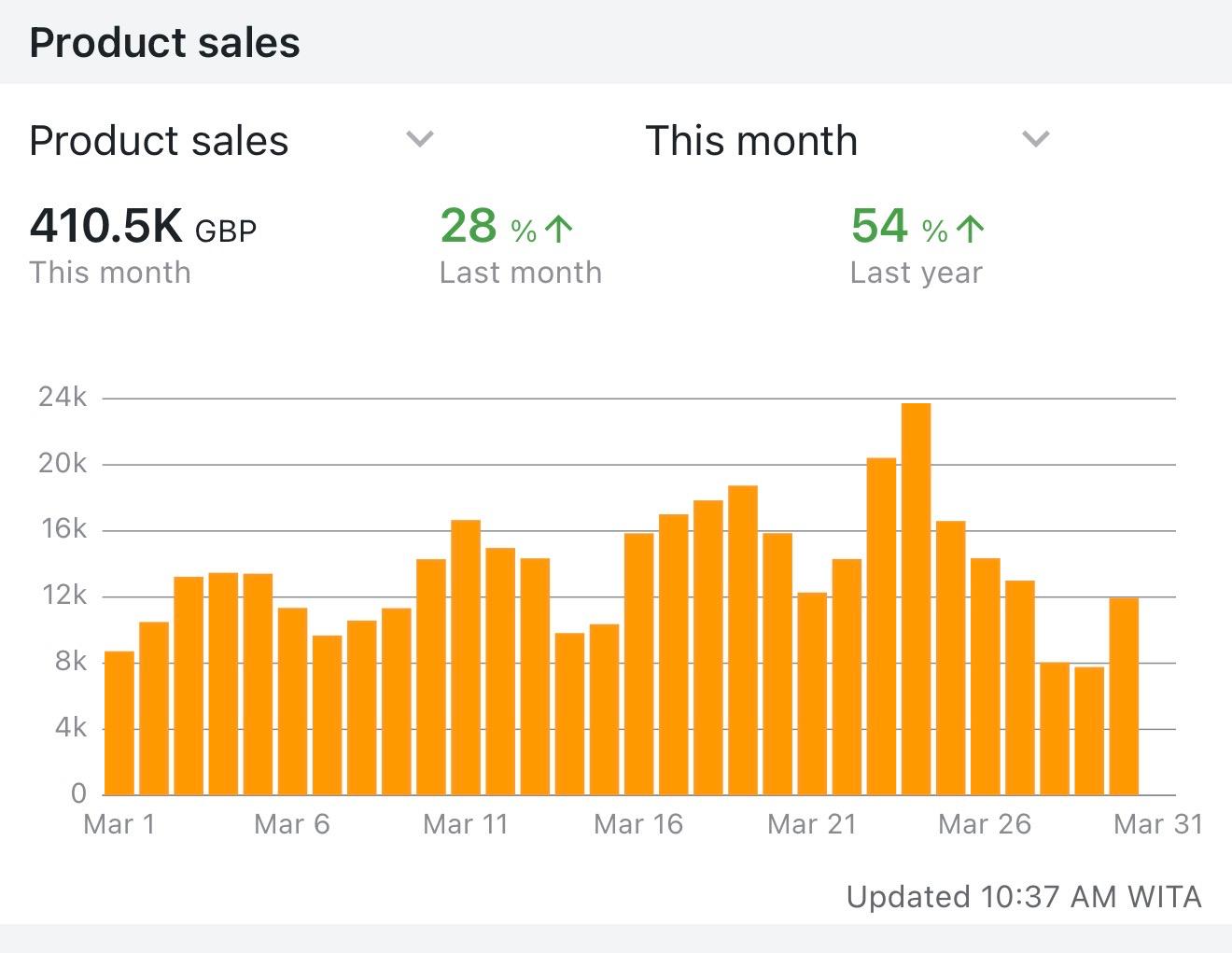The image size is (1232, 953).
Task: Click the 28% Last month comparison
Action: coord(520,246)
